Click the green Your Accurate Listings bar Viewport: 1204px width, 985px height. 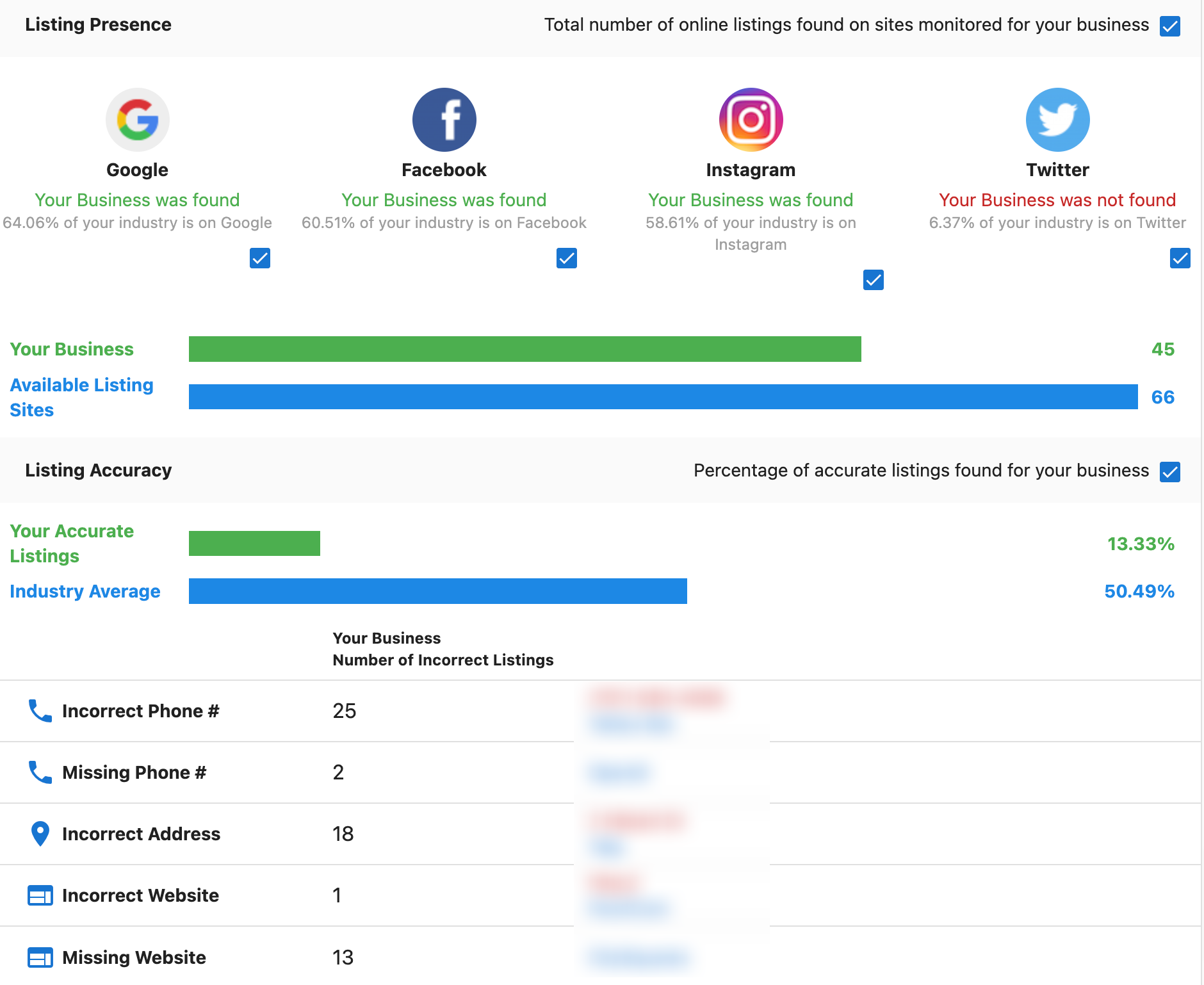pyautogui.click(x=254, y=543)
